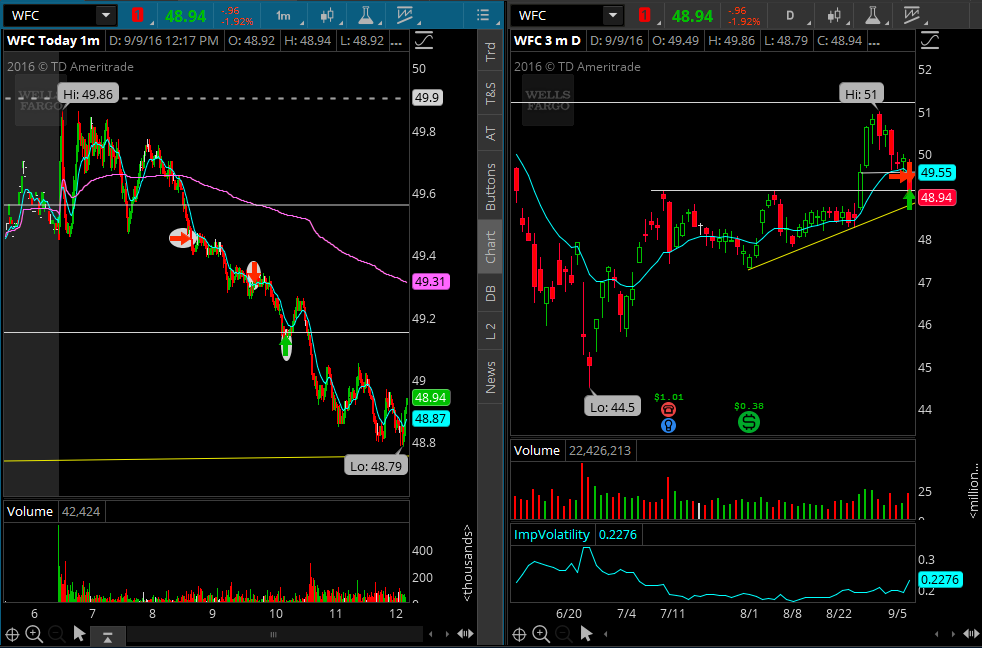Click the Lo: 44.5 bubble on right chart
Image resolution: width=982 pixels, height=648 pixels.
[x=612, y=408]
